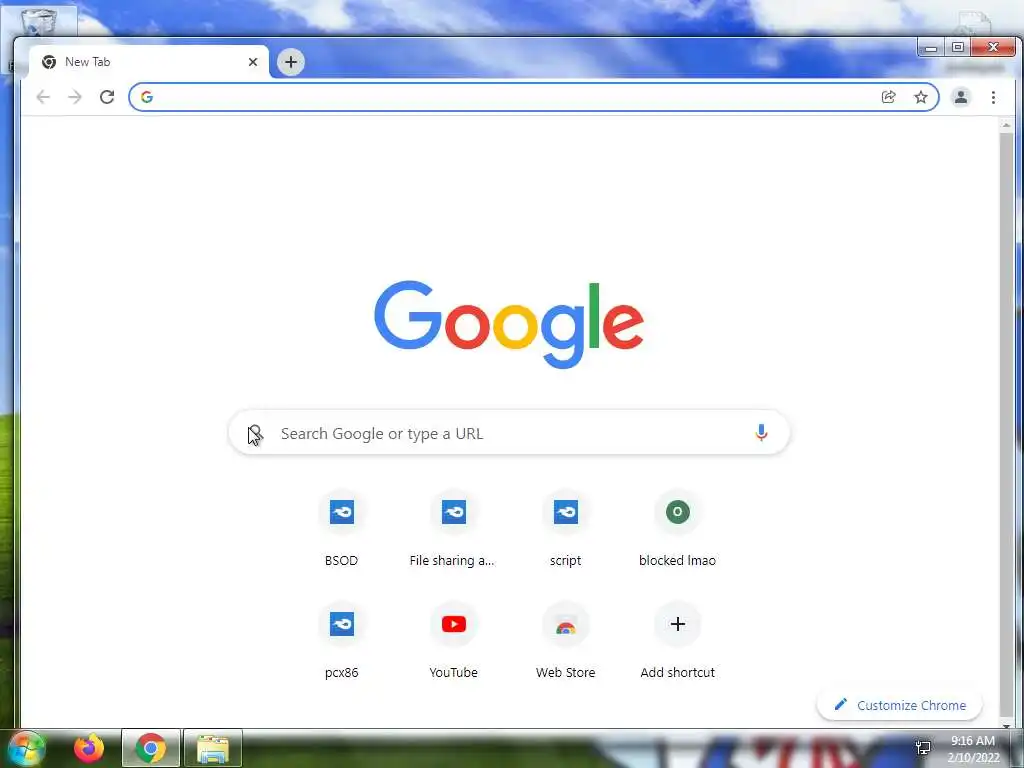
Task: Click the browser forward arrow
Action: [75, 97]
